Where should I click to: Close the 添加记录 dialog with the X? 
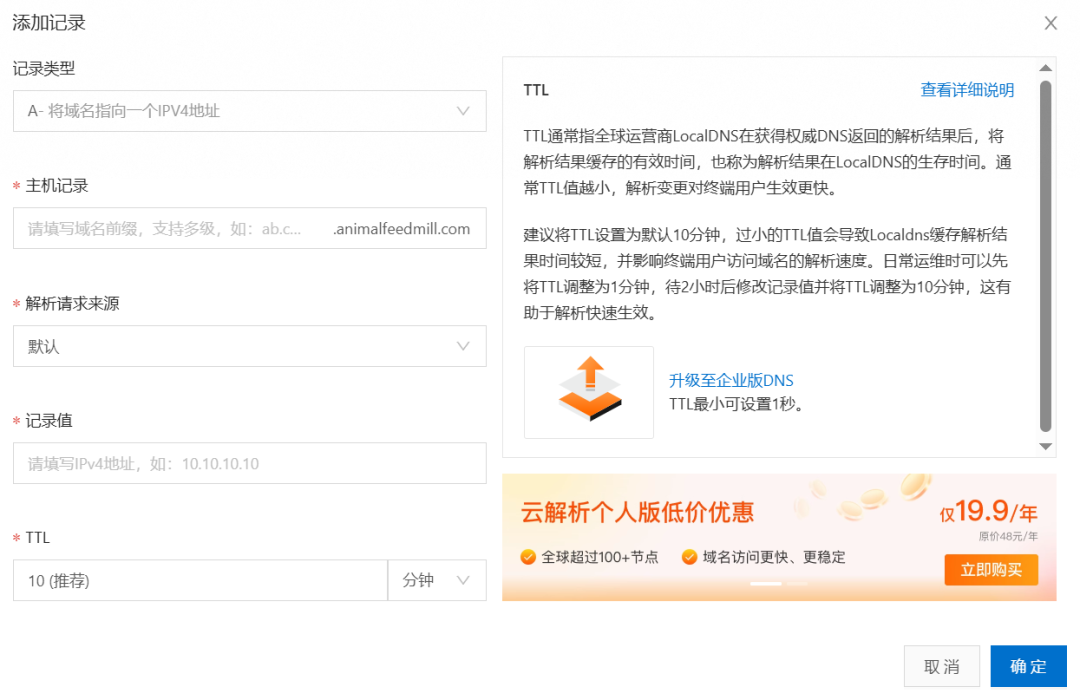[1050, 23]
